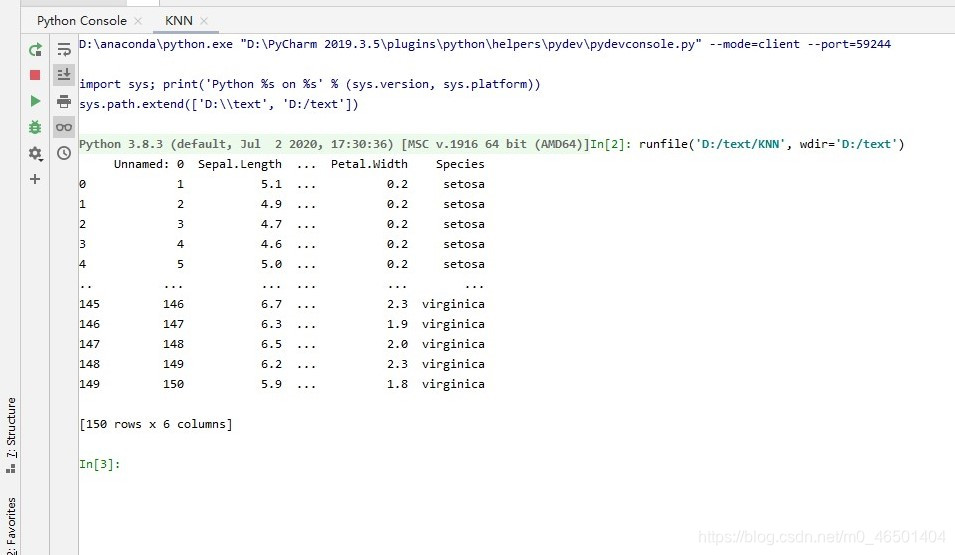Open the Favorites tool window
The height and width of the screenshot is (555, 955).
pyautogui.click(x=11, y=525)
